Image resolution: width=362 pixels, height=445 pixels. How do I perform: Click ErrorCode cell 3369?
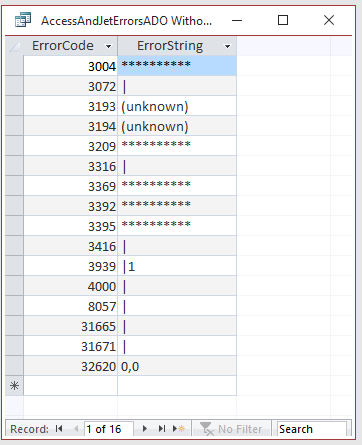pyautogui.click(x=70, y=186)
